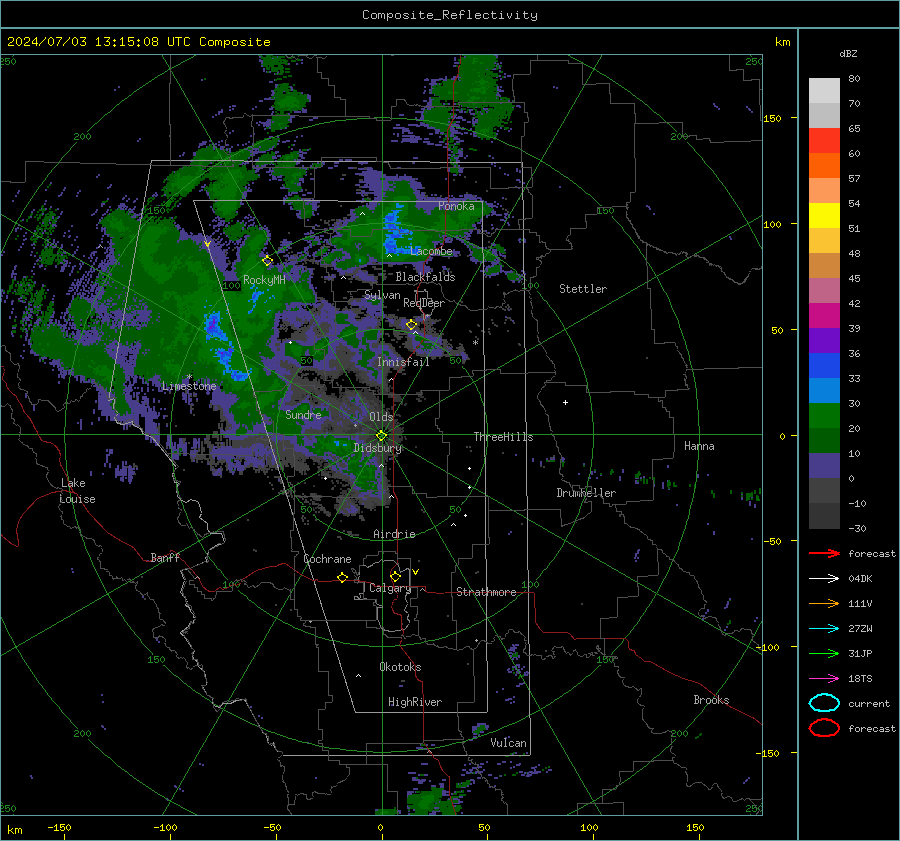Pick the red 65 dBZ legend swatch
The width and height of the screenshot is (900, 841).
pyautogui.click(x=824, y=140)
